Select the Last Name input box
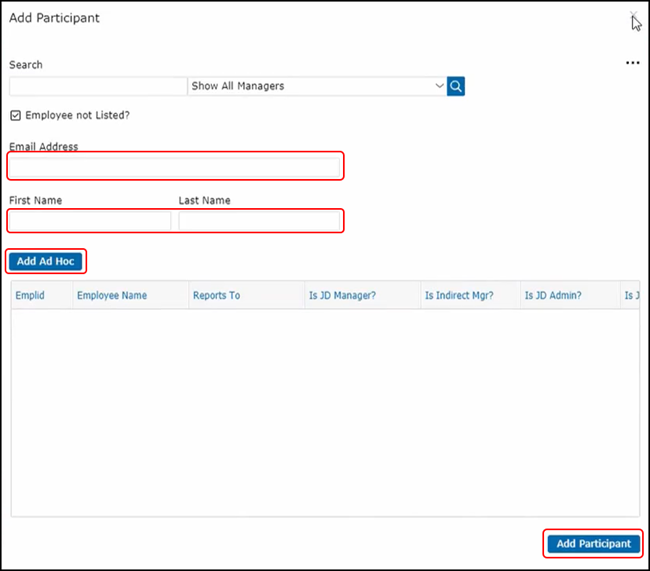This screenshot has height=571, width=650. click(x=260, y=220)
